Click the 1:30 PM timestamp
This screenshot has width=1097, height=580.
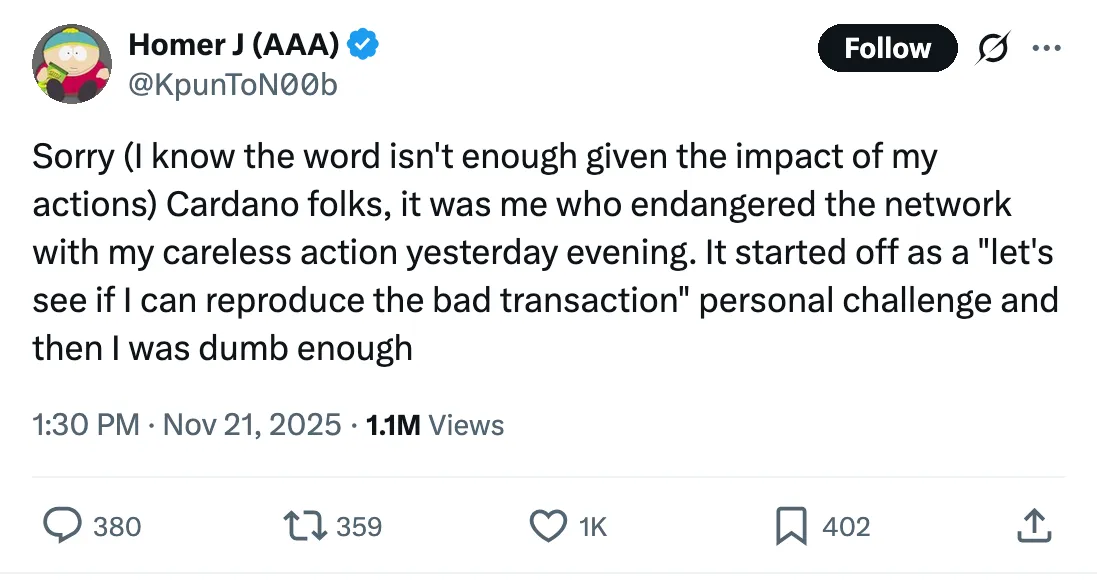85,425
